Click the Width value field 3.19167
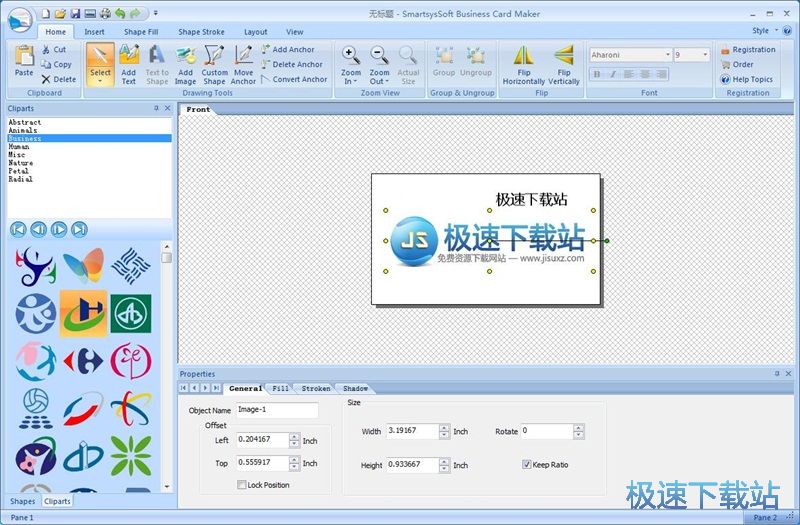This screenshot has width=800, height=525. 412,432
